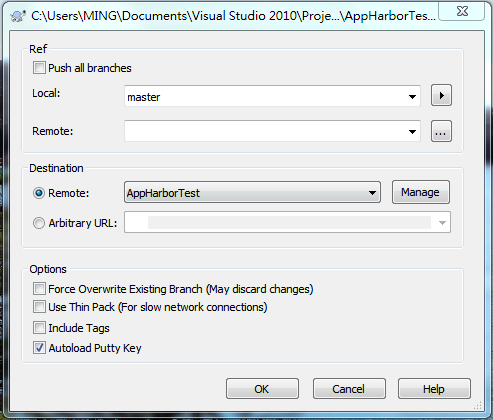Screen dimensions: 493x420
Task: Close the push dialog window
Action: 462,11
